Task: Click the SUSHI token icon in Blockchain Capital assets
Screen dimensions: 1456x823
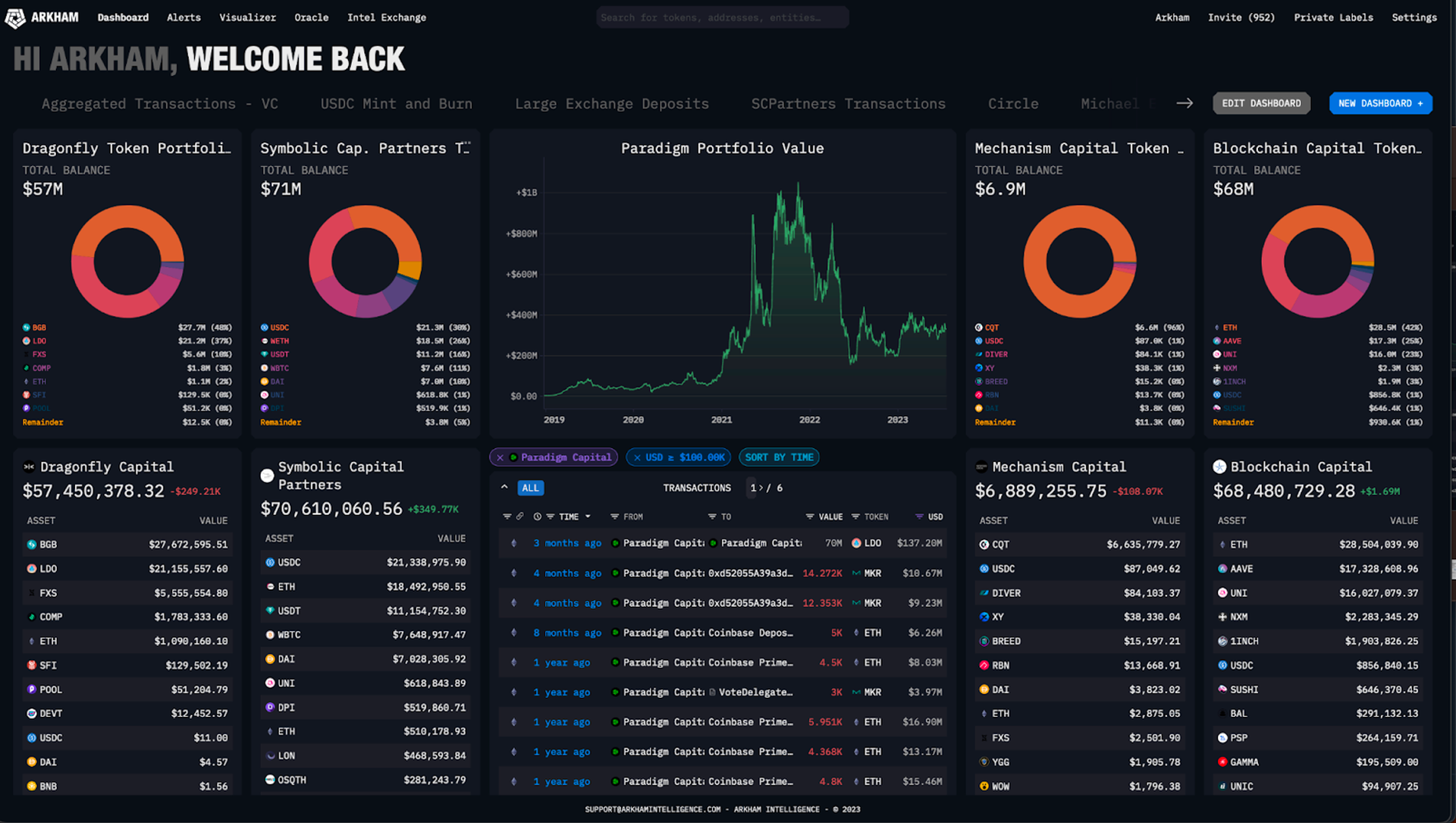Action: (1222, 689)
